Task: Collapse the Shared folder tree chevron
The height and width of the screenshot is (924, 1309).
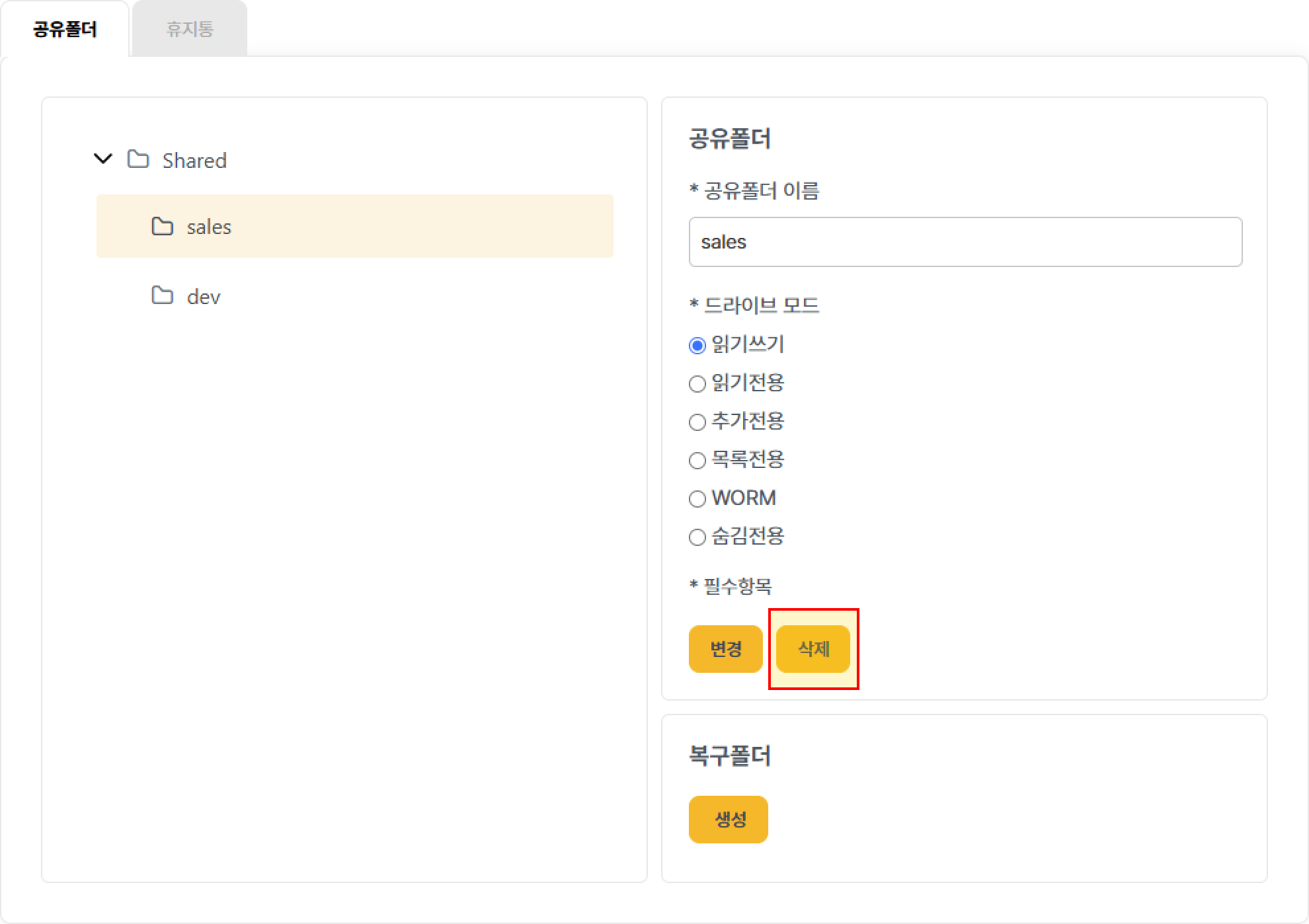Action: tap(103, 159)
